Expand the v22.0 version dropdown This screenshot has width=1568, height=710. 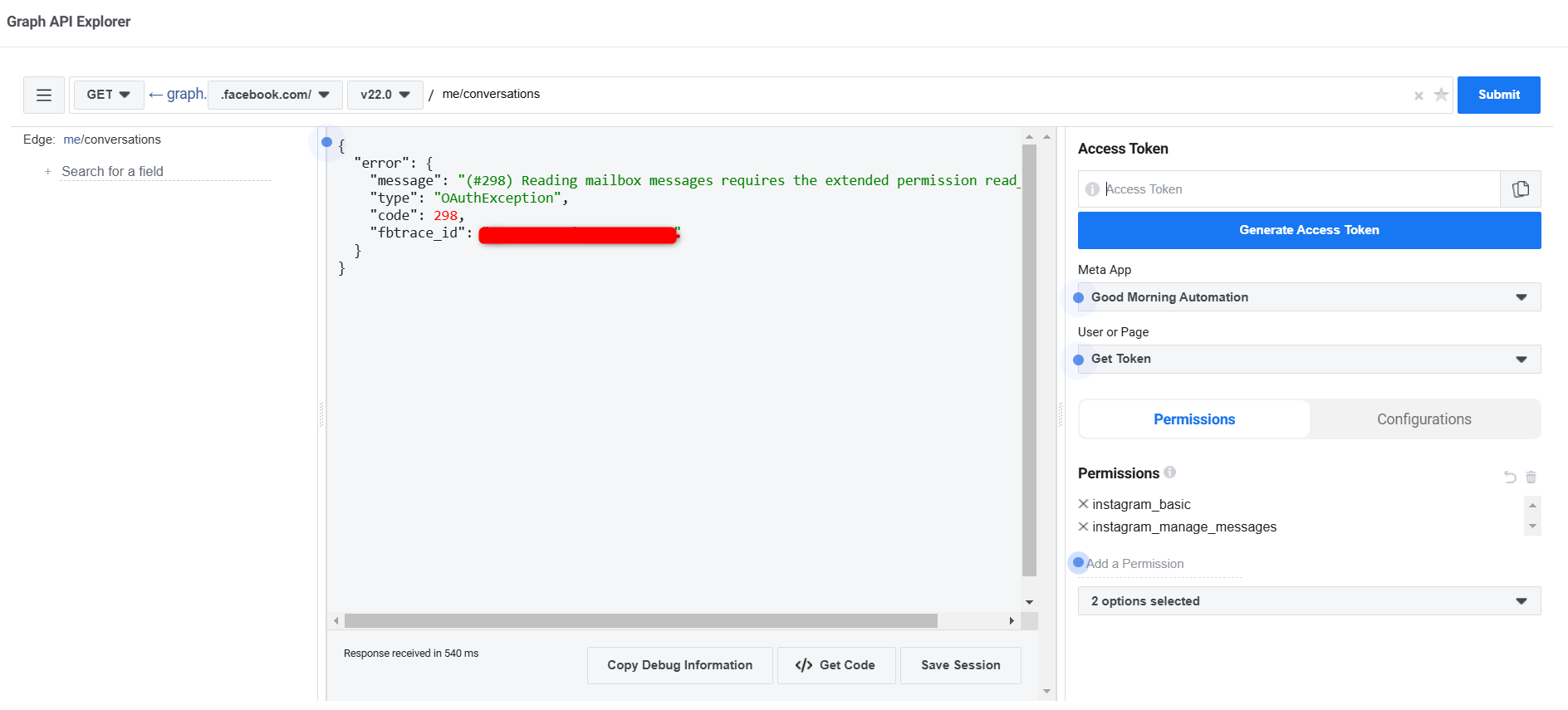(x=385, y=95)
